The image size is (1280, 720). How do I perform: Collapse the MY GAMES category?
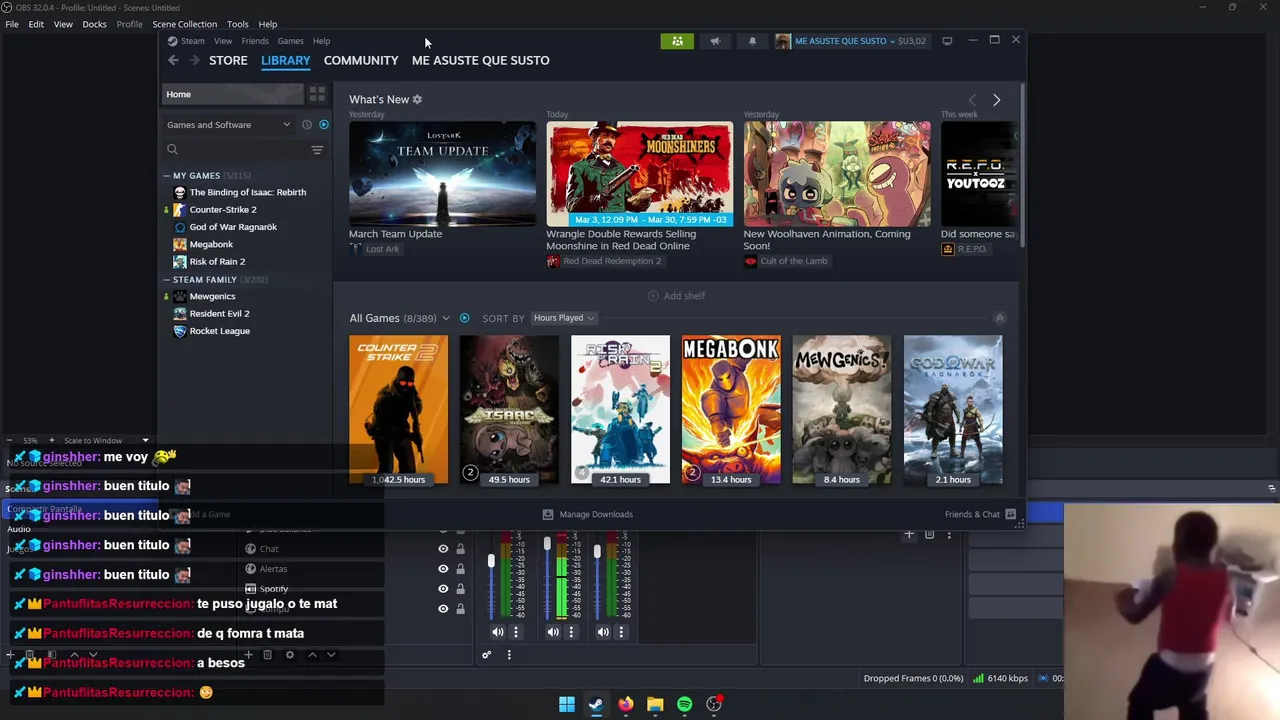[x=166, y=176]
